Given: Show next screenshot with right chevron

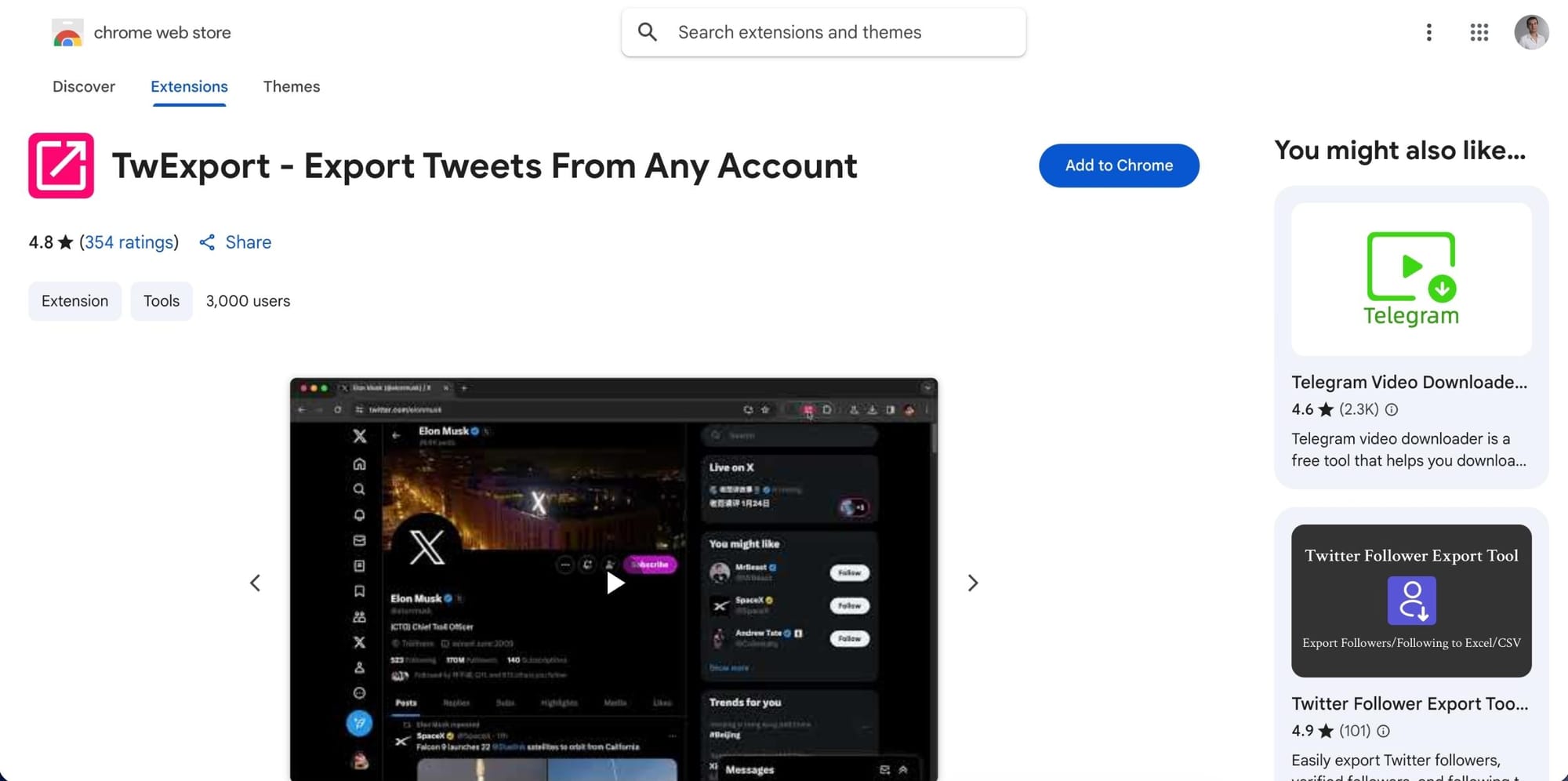Looking at the screenshot, I should (x=973, y=583).
